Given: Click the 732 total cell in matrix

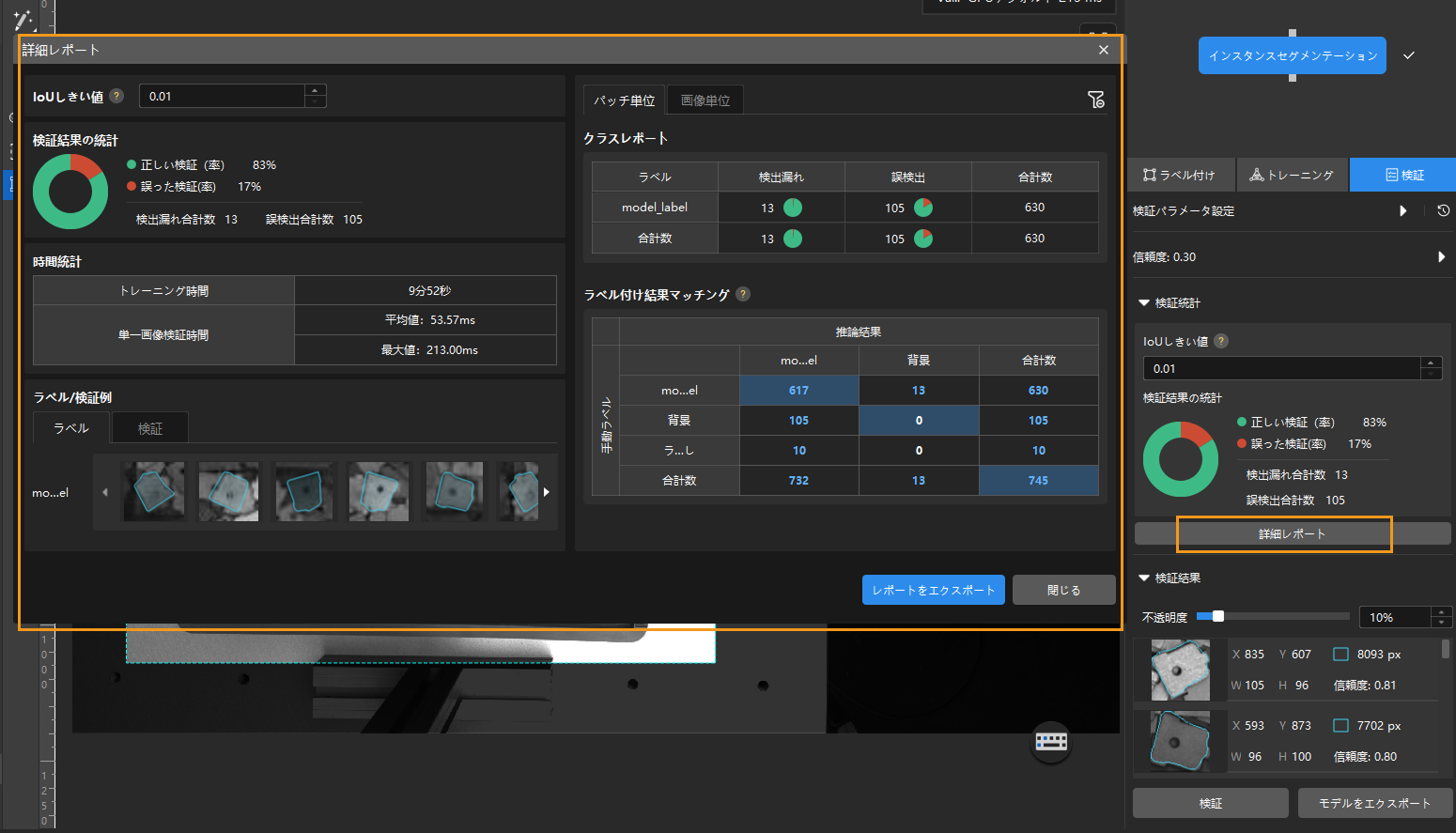Looking at the screenshot, I should point(799,480).
